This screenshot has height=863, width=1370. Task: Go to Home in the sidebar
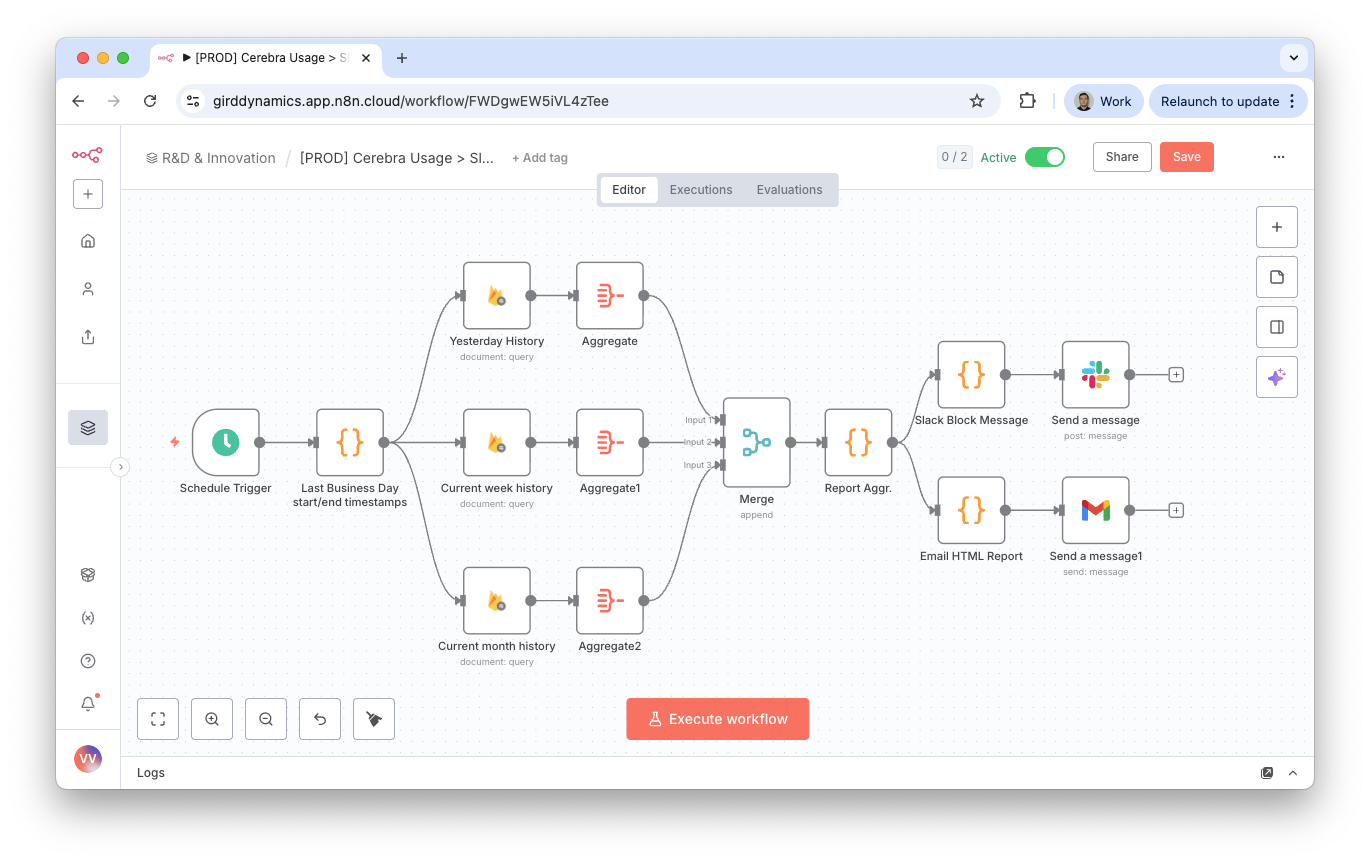(x=88, y=241)
